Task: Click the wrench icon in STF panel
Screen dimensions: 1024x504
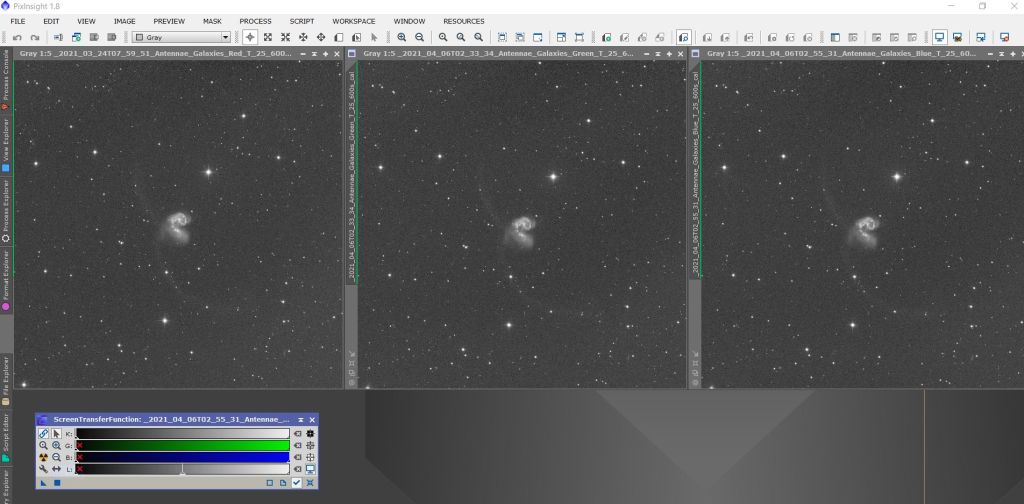Action: [43, 468]
